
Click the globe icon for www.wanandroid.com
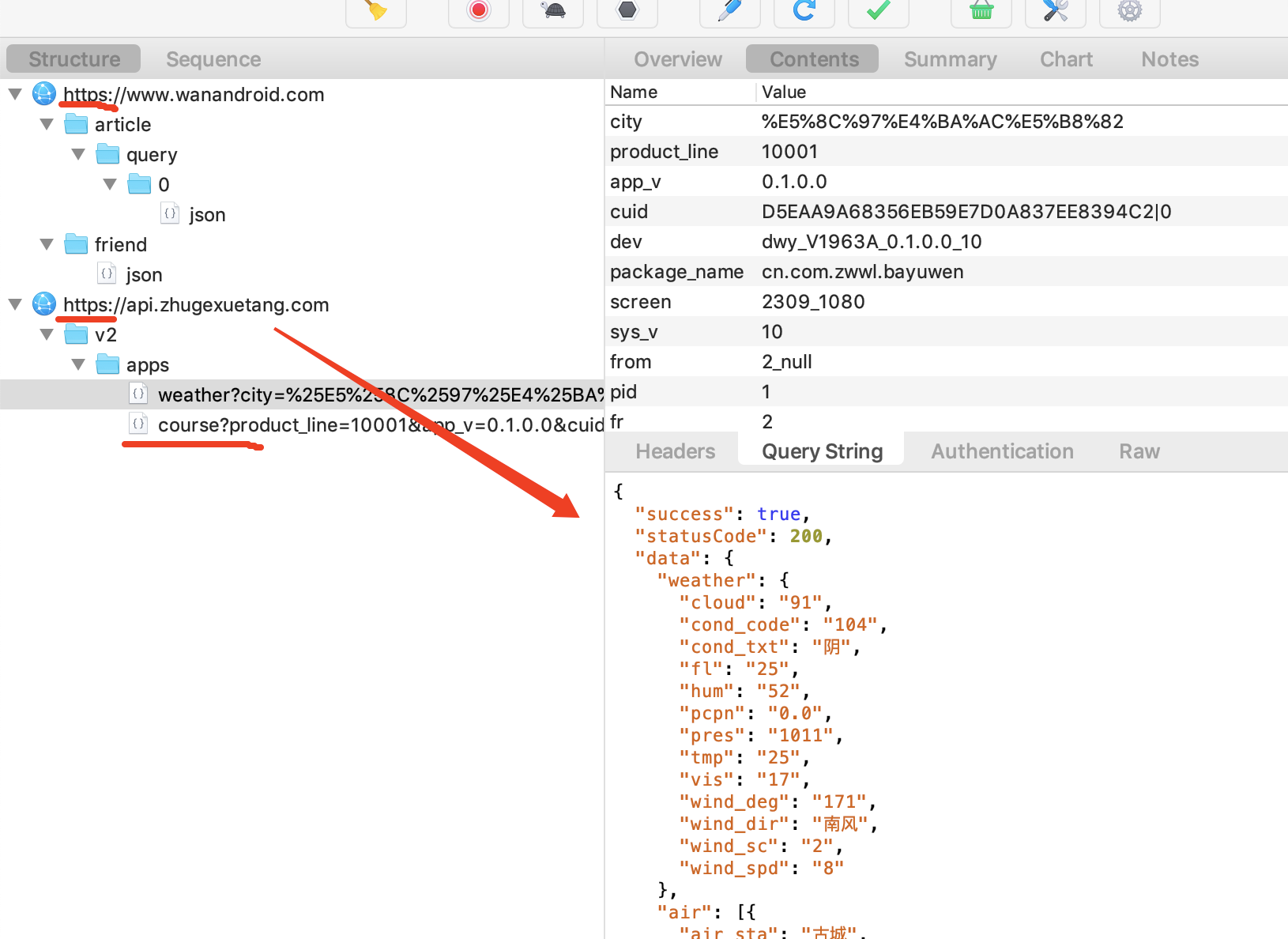click(x=44, y=94)
